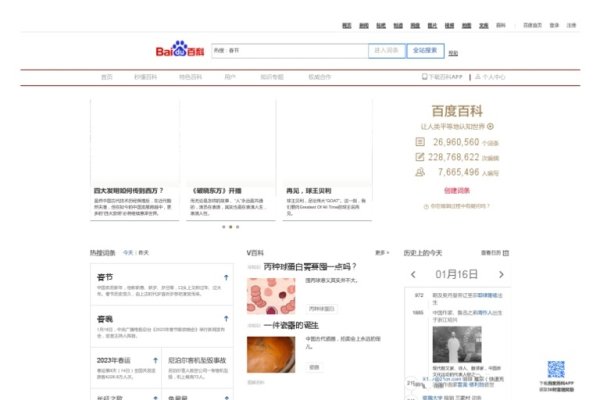Click the porcelain article thumbnail

pyautogui.click(x=271, y=354)
